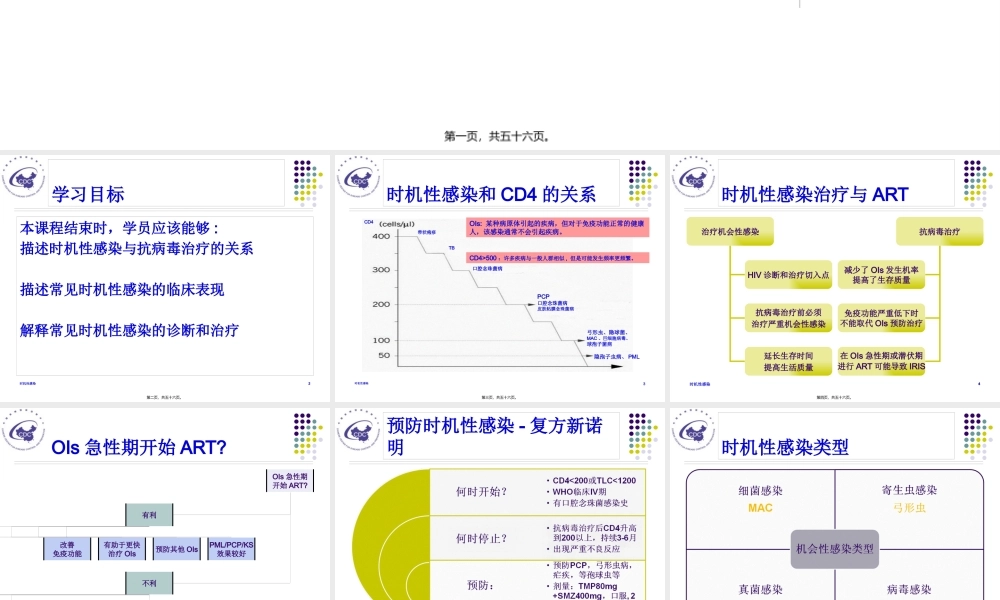The height and width of the screenshot is (600, 1000).
Task: Click the slide title 时机性感染类型
Action: tap(785, 447)
